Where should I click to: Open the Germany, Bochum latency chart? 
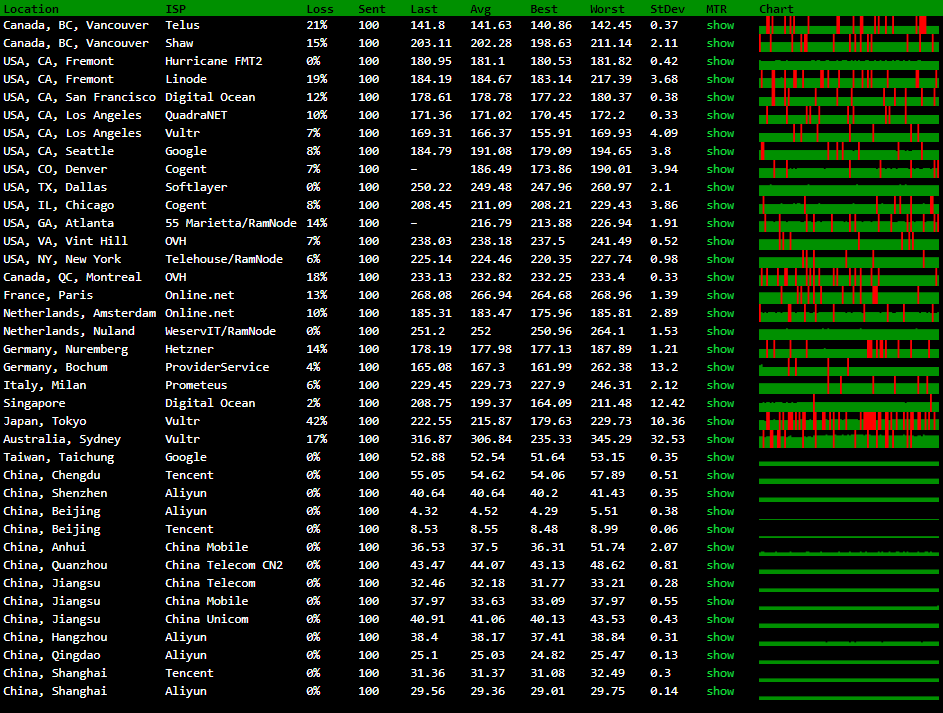point(849,367)
